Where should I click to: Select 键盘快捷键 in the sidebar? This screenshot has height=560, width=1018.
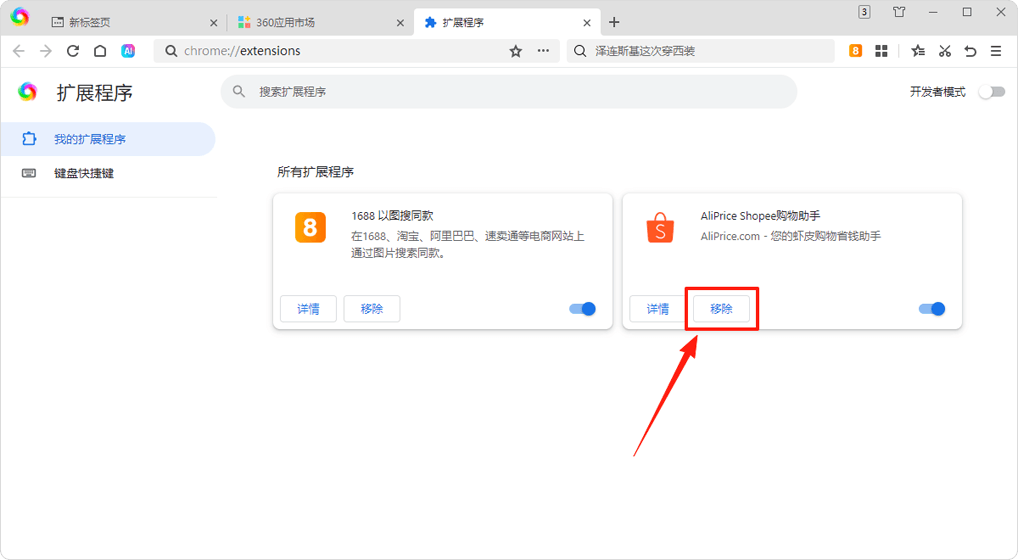click(x=84, y=173)
